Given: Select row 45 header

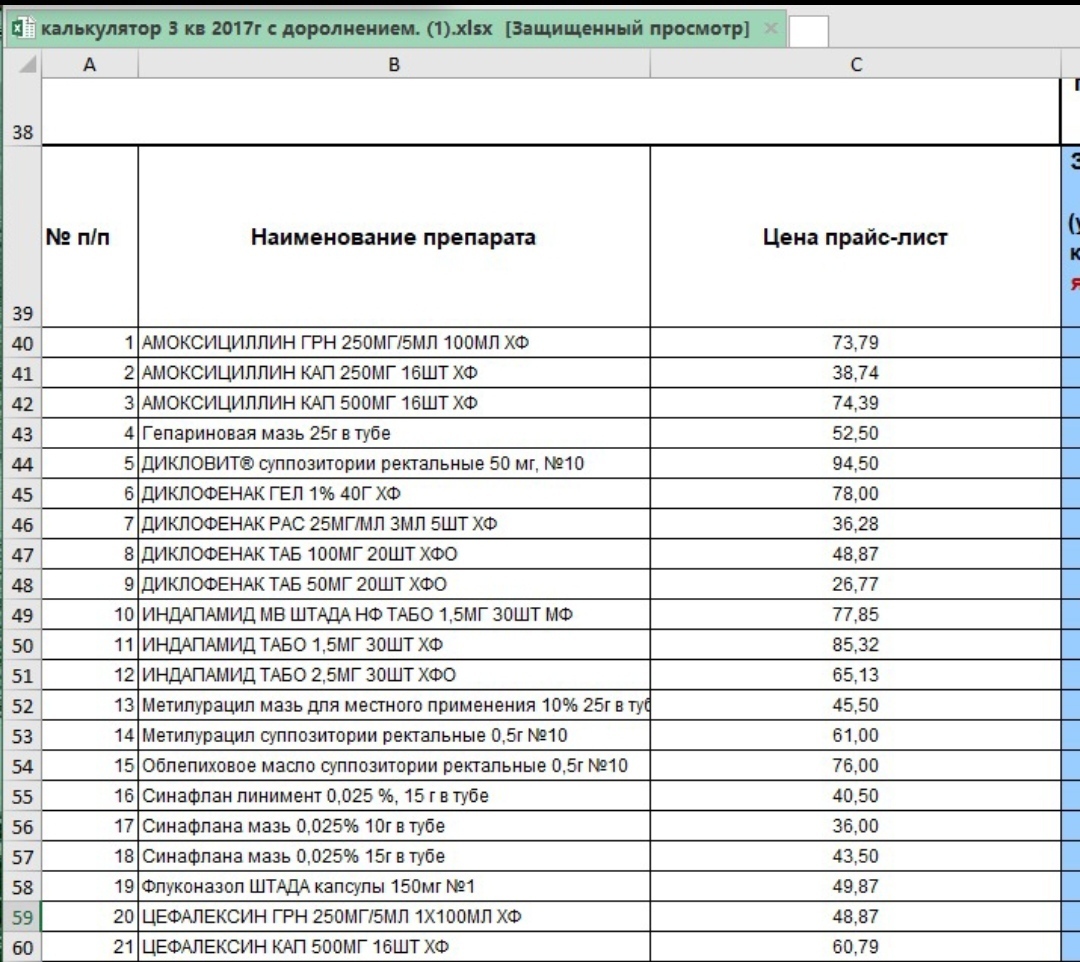Looking at the screenshot, I should click(23, 494).
